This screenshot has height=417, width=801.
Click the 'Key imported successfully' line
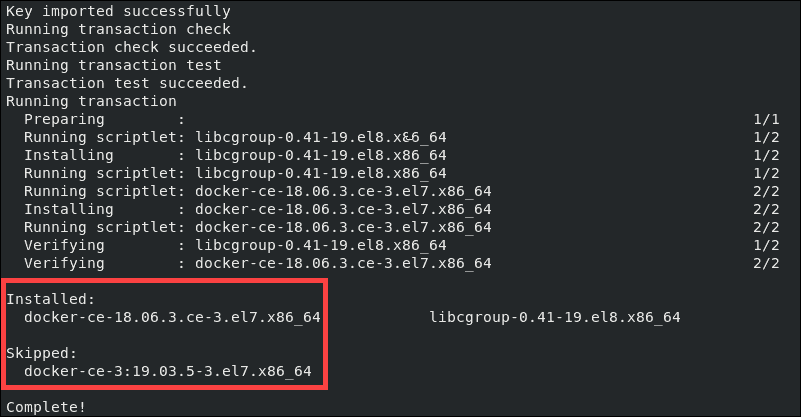click(118, 12)
